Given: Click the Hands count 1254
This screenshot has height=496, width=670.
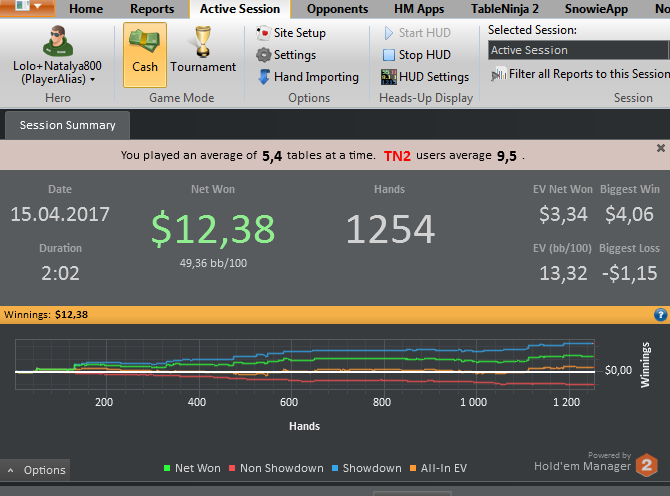Looking at the screenshot, I should tap(390, 229).
